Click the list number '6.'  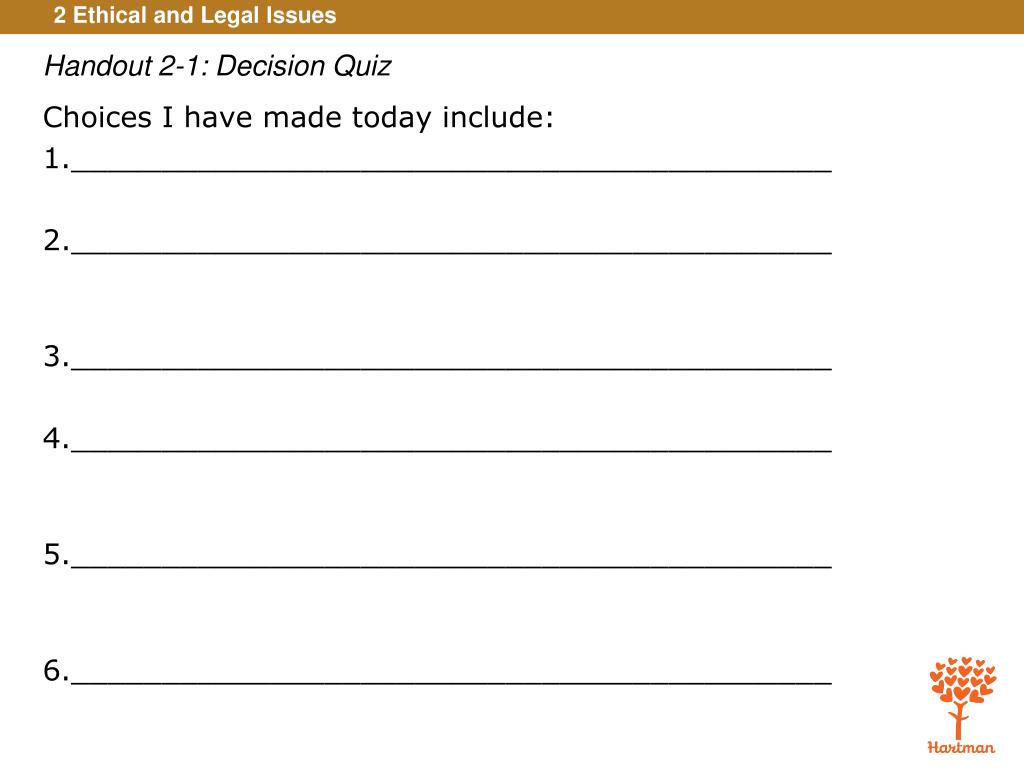56,671
